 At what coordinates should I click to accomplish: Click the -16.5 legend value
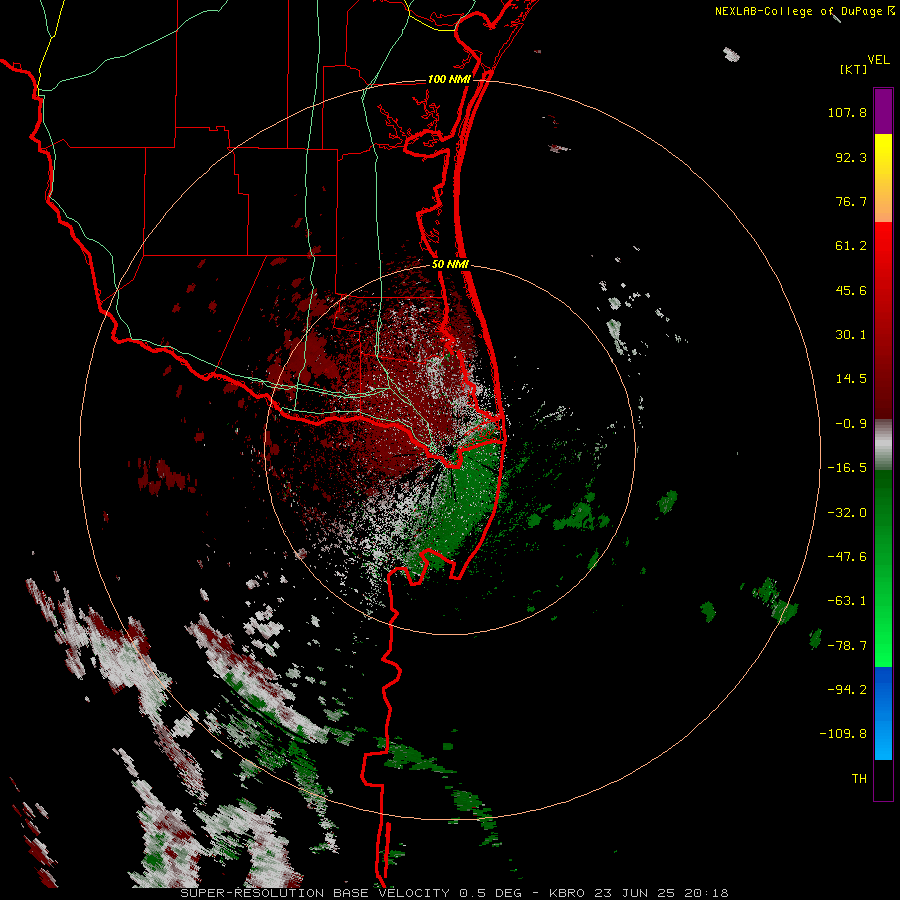tap(847, 468)
